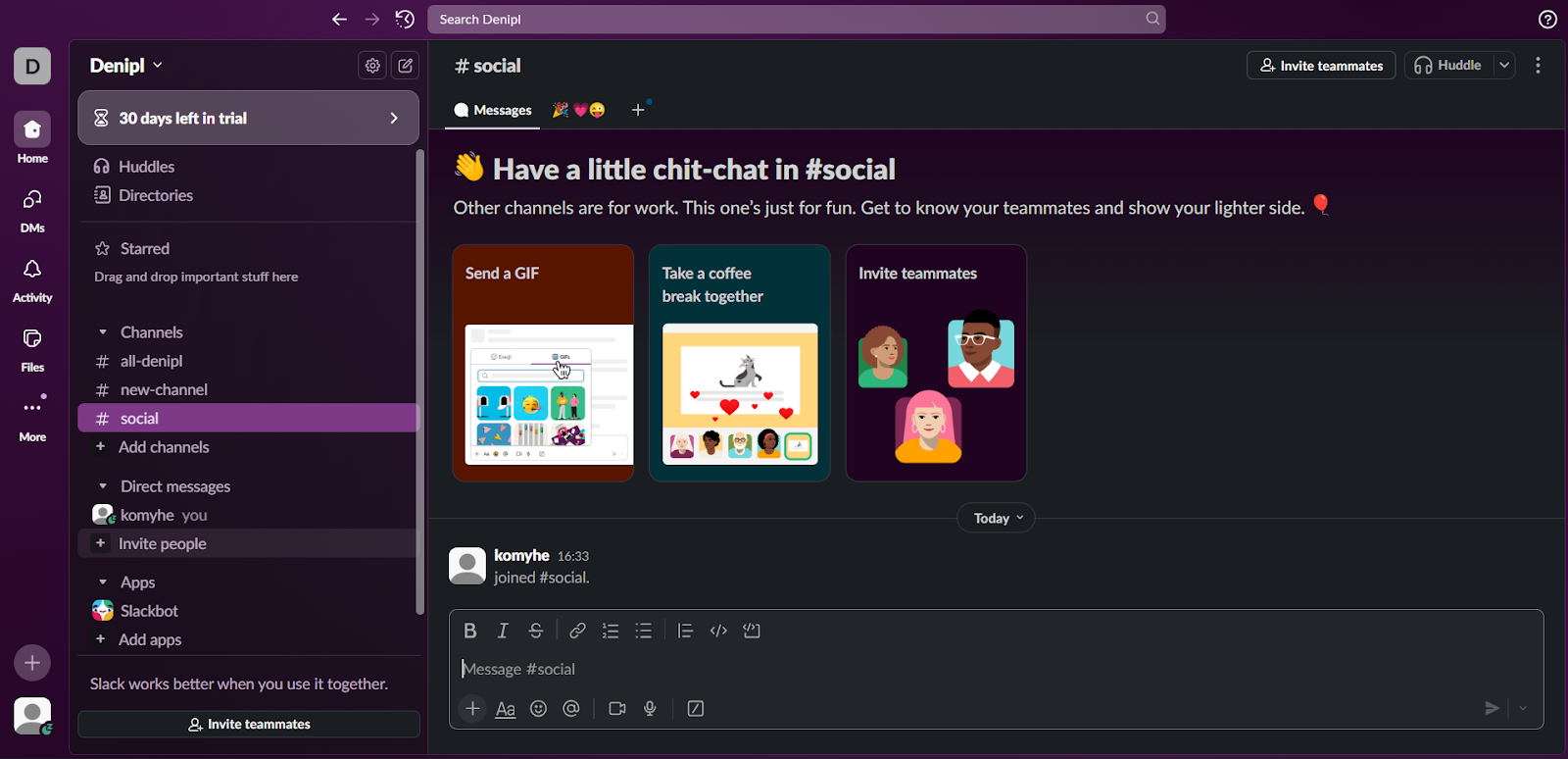1568x759 pixels.
Task: Open the attachments plus button in composer
Action: (472, 708)
